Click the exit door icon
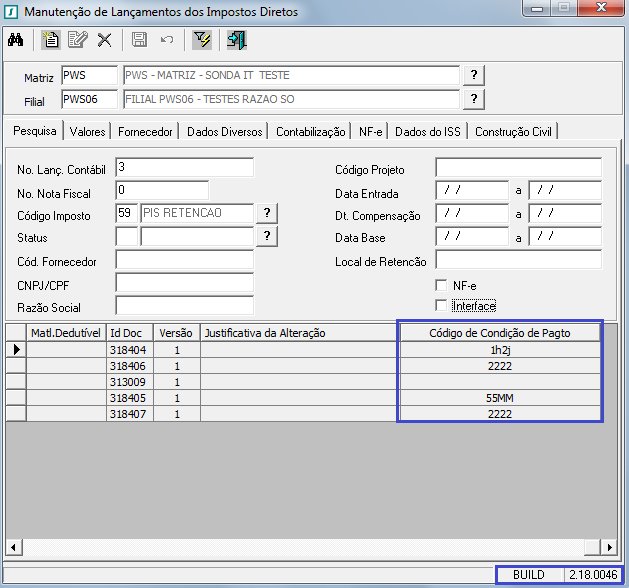Screen dimensions: 629x588 [x=236, y=40]
